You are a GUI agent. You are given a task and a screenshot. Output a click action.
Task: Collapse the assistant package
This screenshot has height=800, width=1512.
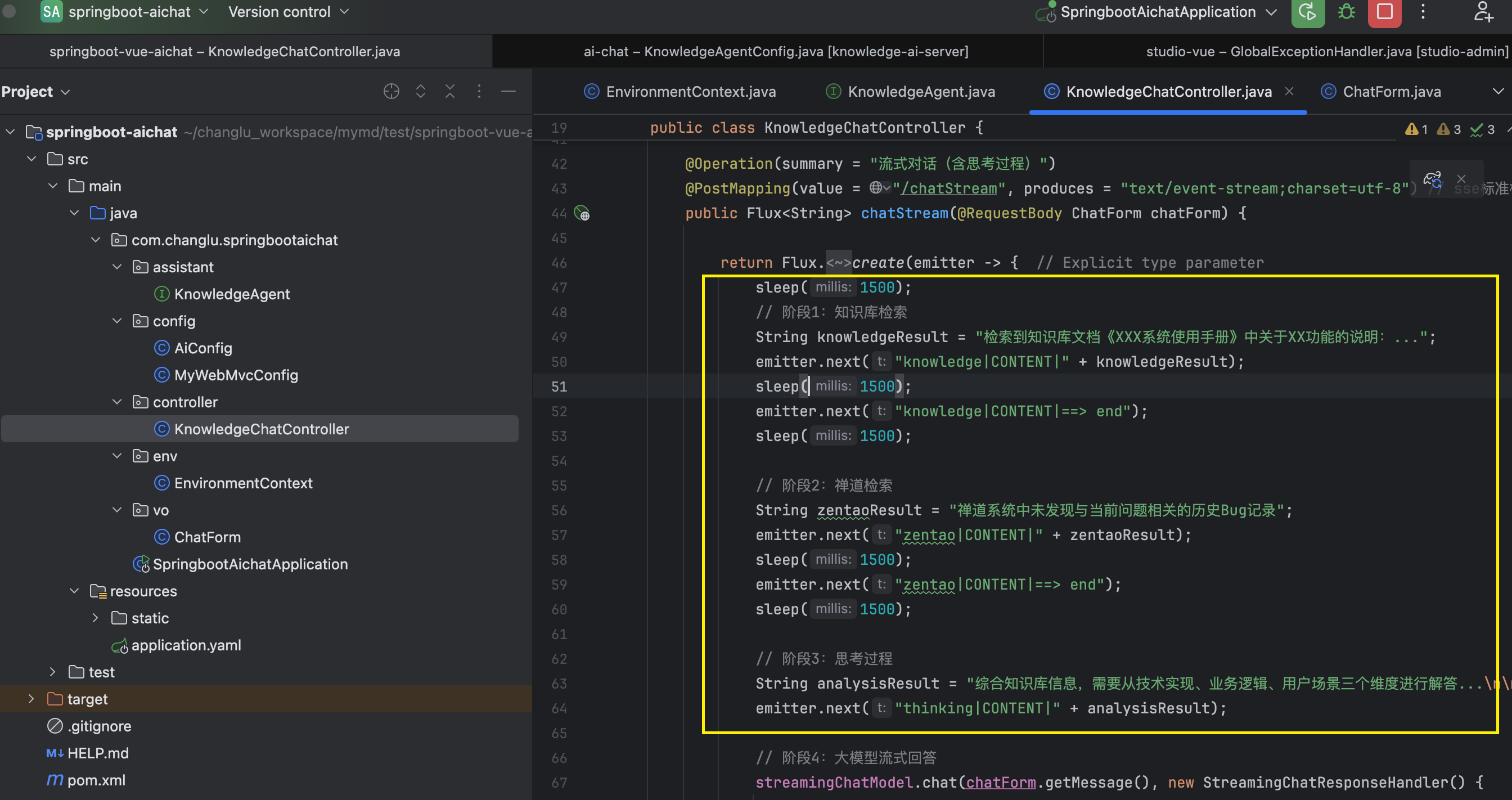117,267
